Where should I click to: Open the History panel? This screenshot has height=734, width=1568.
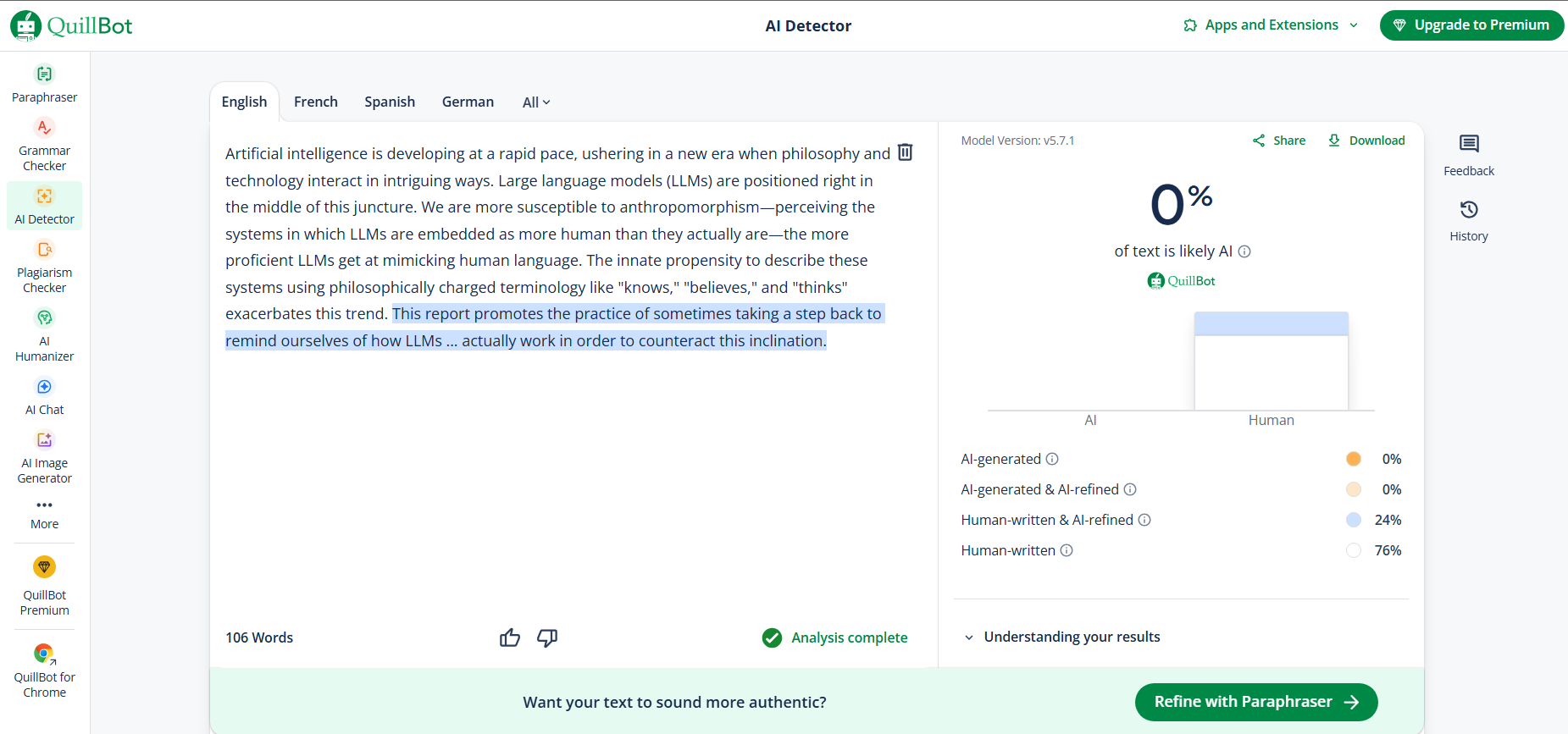tap(1468, 218)
